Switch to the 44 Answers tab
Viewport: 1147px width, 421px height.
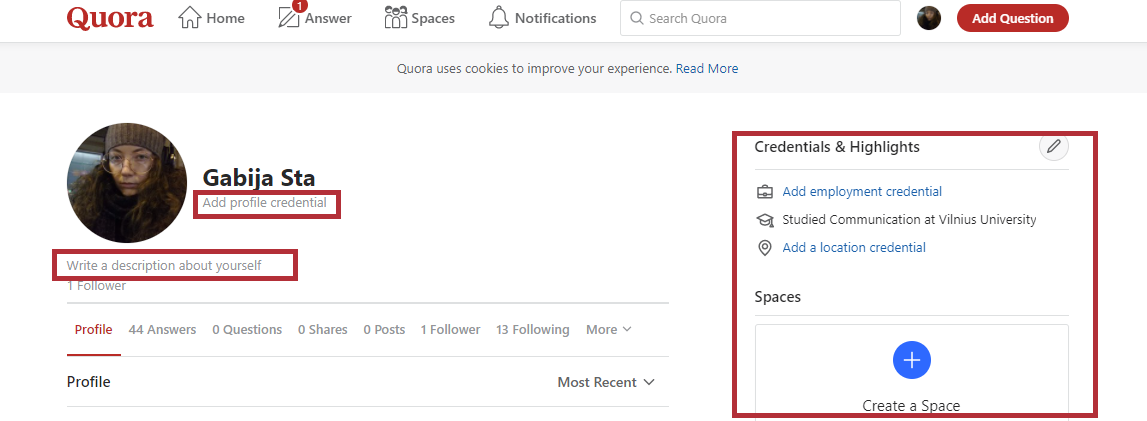(162, 329)
